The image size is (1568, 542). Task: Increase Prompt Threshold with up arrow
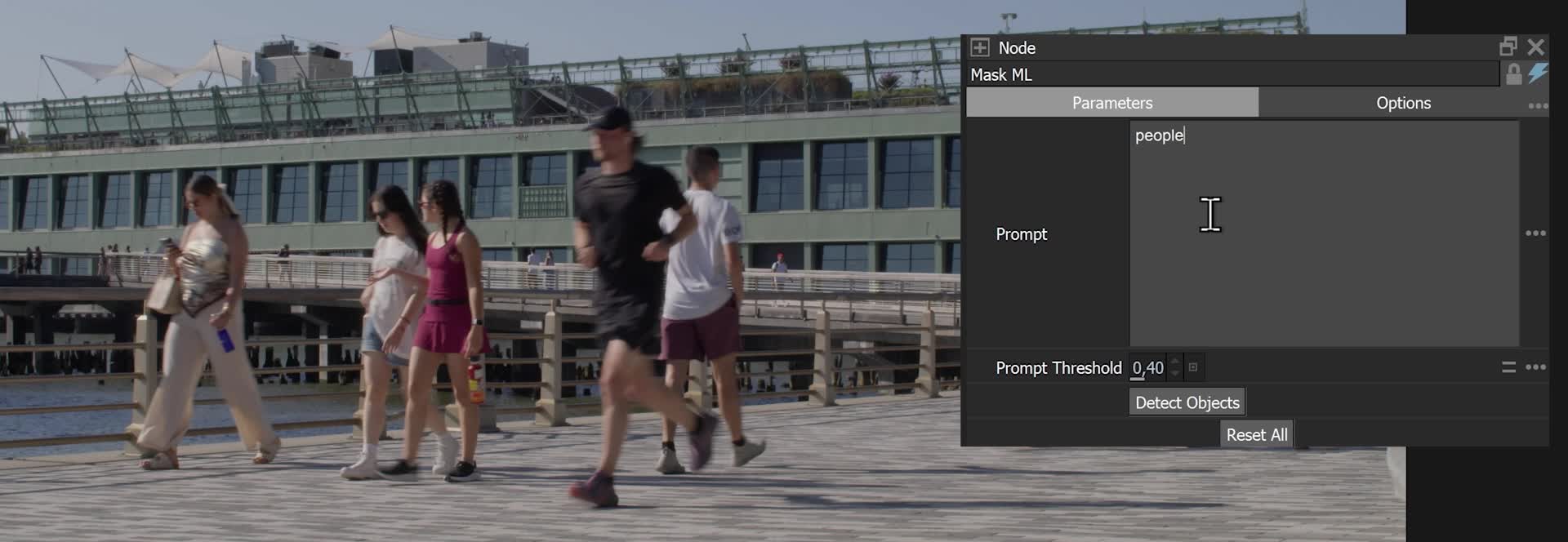pyautogui.click(x=1175, y=362)
